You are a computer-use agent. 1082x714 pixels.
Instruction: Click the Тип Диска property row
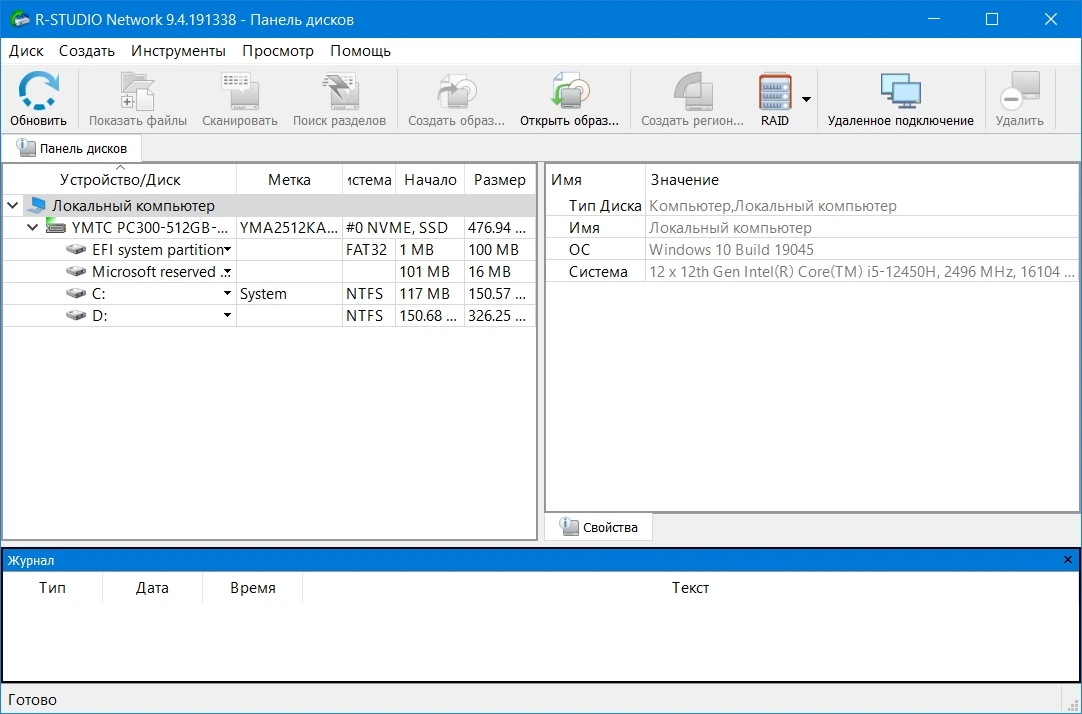[x=812, y=206]
